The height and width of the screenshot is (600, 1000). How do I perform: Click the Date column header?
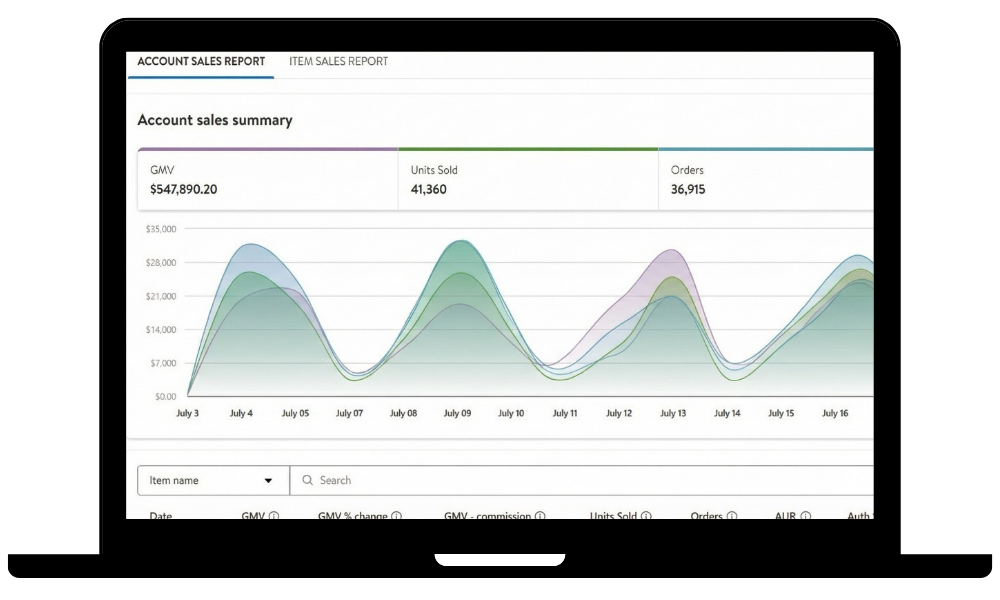[x=160, y=516]
